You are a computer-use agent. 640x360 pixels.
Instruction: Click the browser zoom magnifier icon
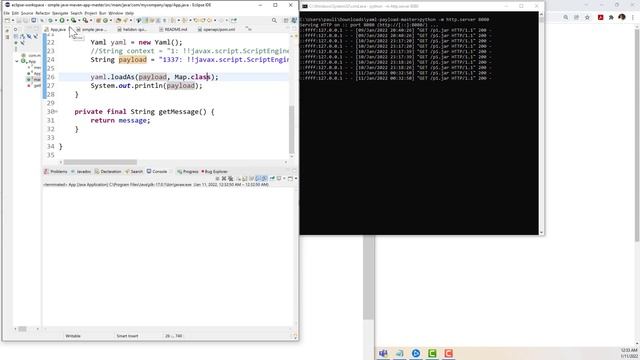point(566,17)
